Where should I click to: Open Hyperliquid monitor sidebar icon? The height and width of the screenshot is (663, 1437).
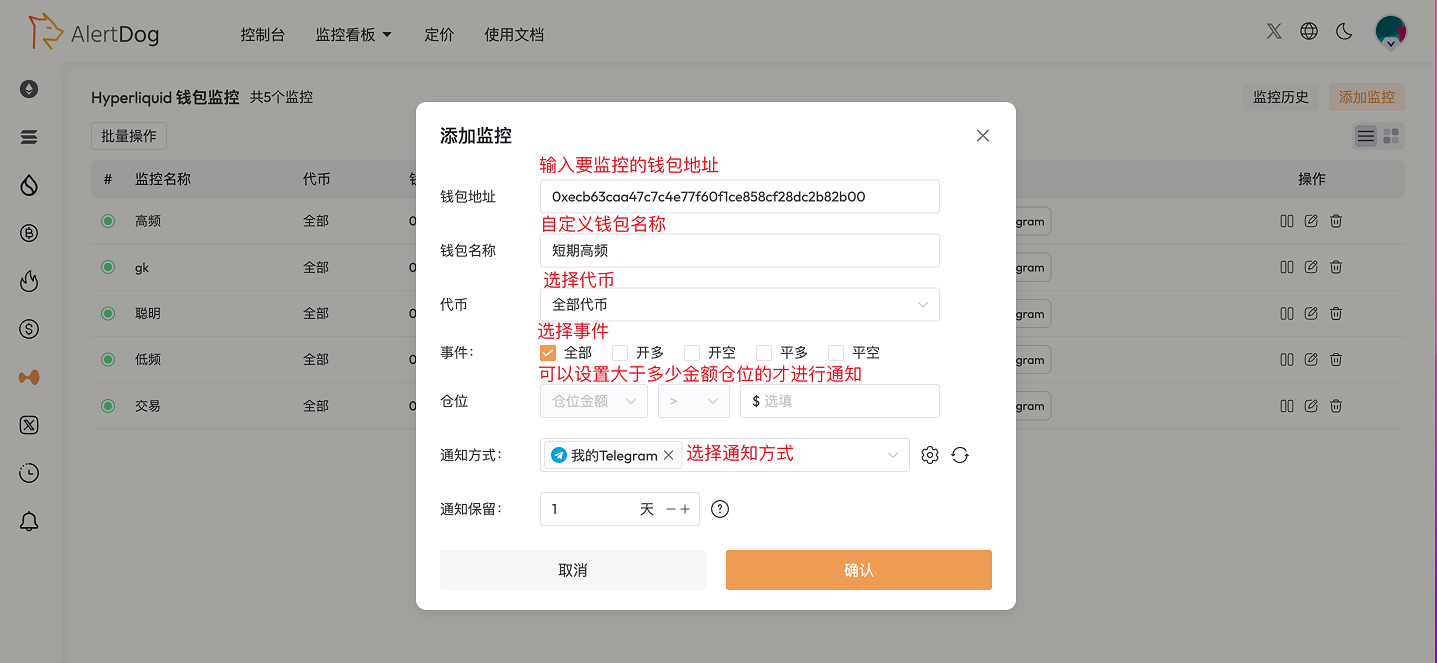pos(29,377)
